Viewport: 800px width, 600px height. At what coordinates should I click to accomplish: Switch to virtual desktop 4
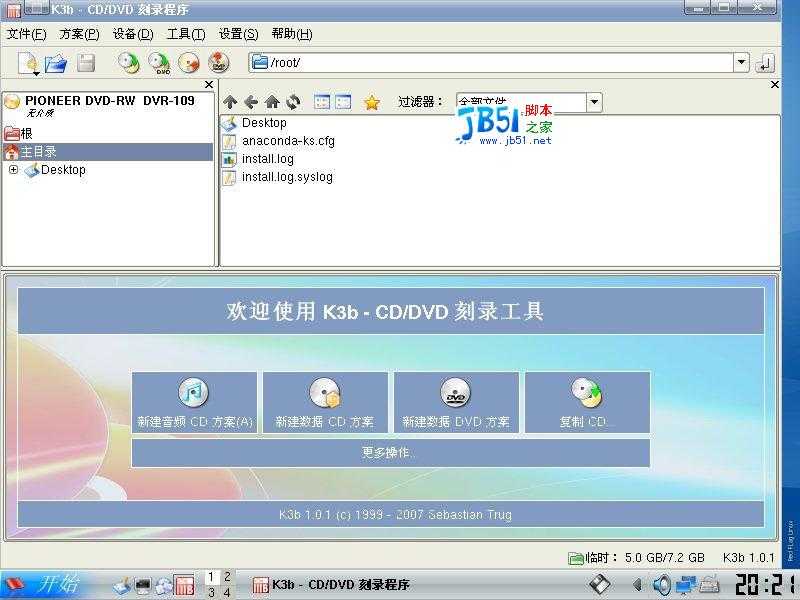click(x=228, y=592)
